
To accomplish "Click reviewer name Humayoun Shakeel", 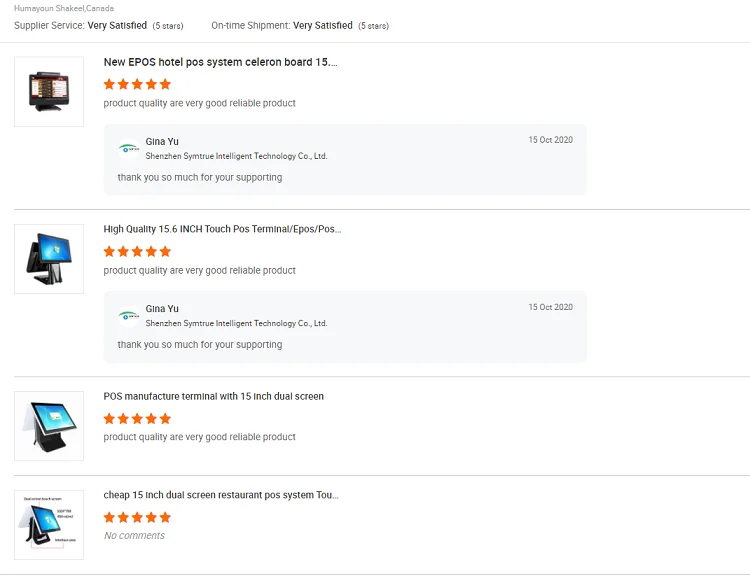I will tap(48, 8).
